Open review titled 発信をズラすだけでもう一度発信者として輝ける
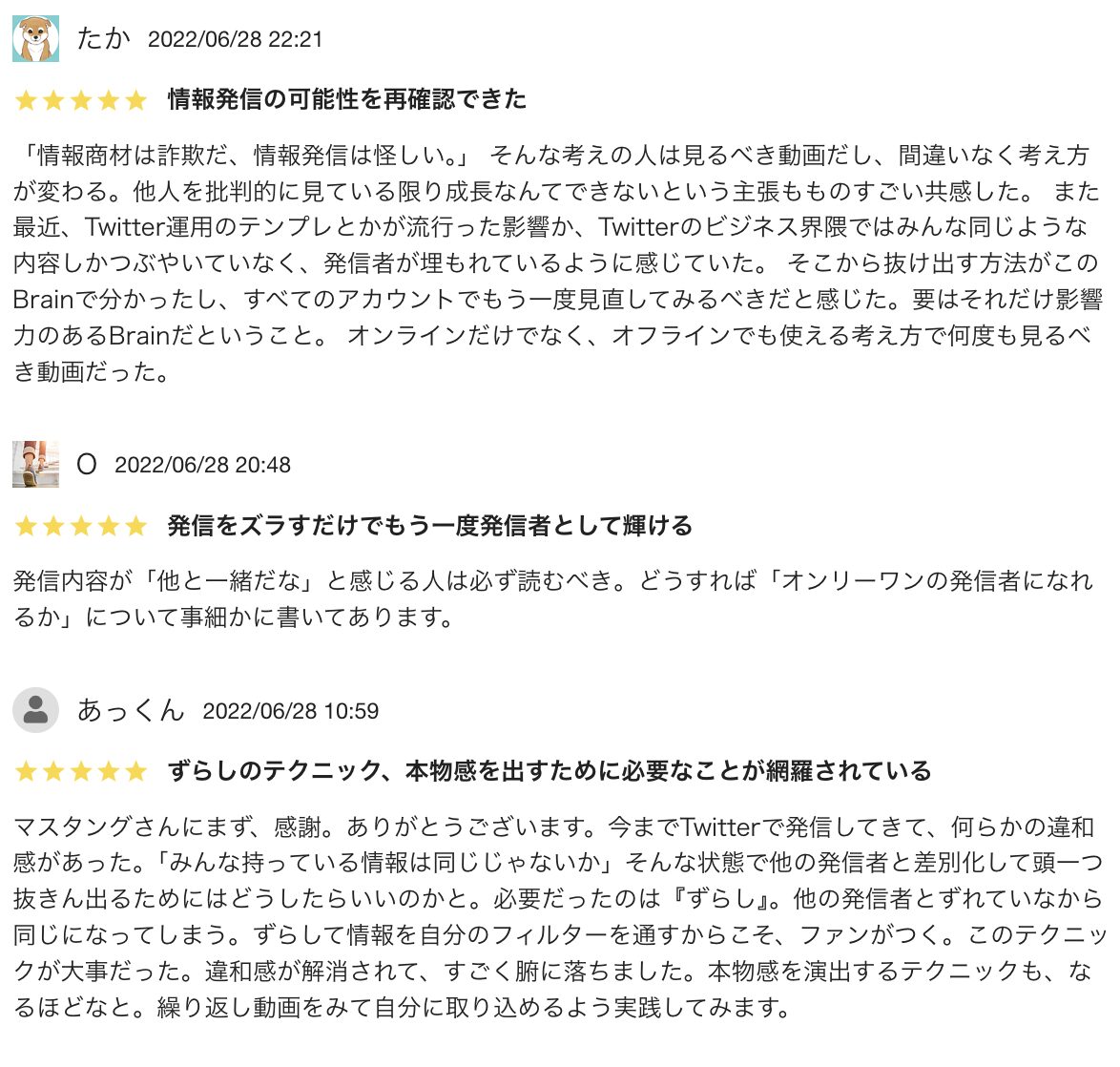Viewport: 1120px width, 1067px height. (430, 526)
